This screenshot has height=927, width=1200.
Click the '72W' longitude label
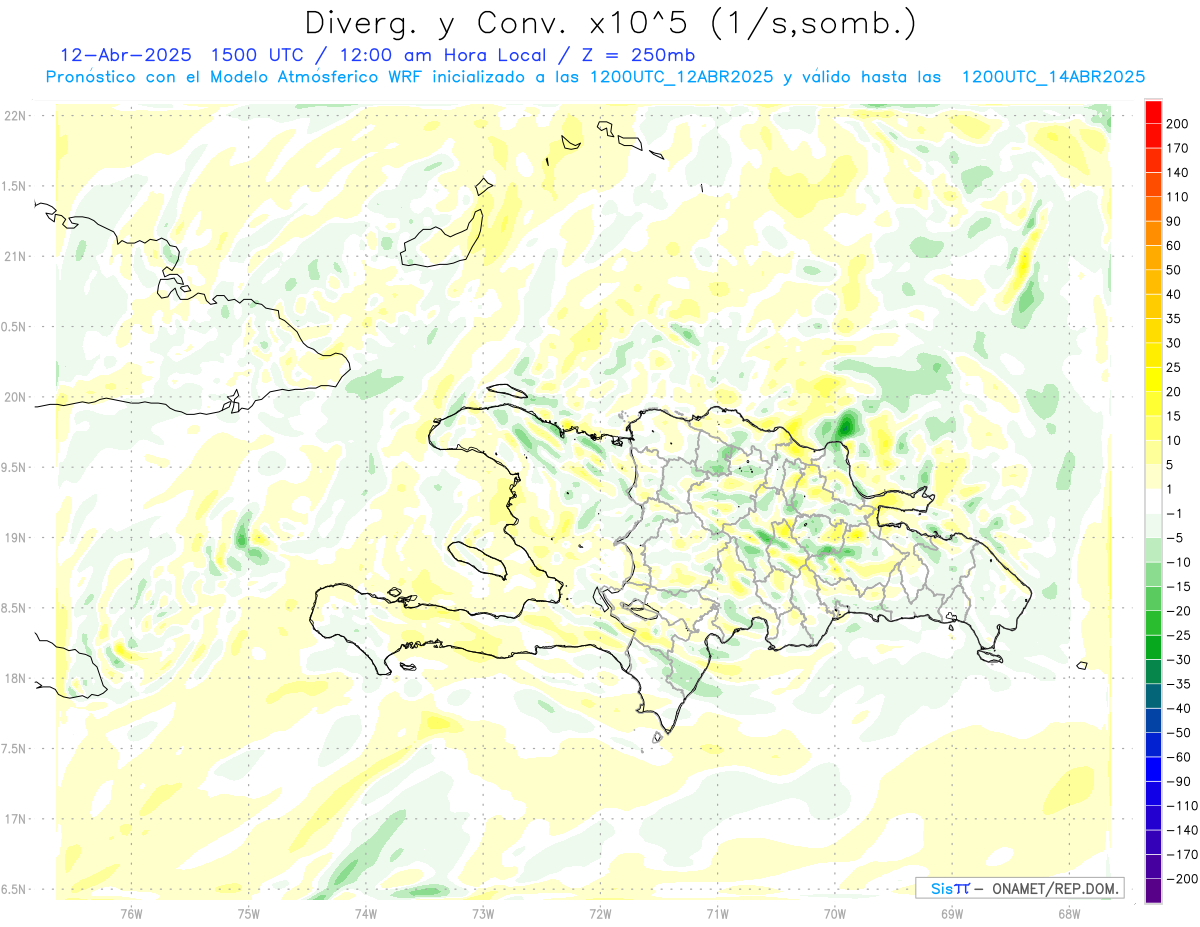pyautogui.click(x=600, y=913)
